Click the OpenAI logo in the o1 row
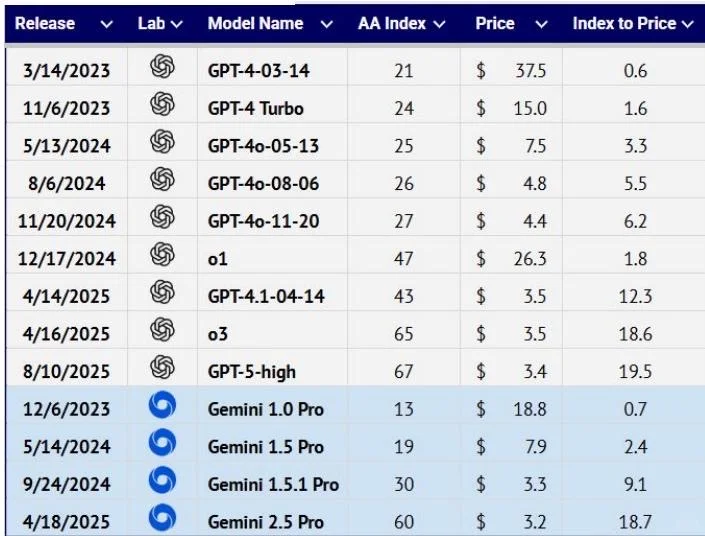 [162, 254]
